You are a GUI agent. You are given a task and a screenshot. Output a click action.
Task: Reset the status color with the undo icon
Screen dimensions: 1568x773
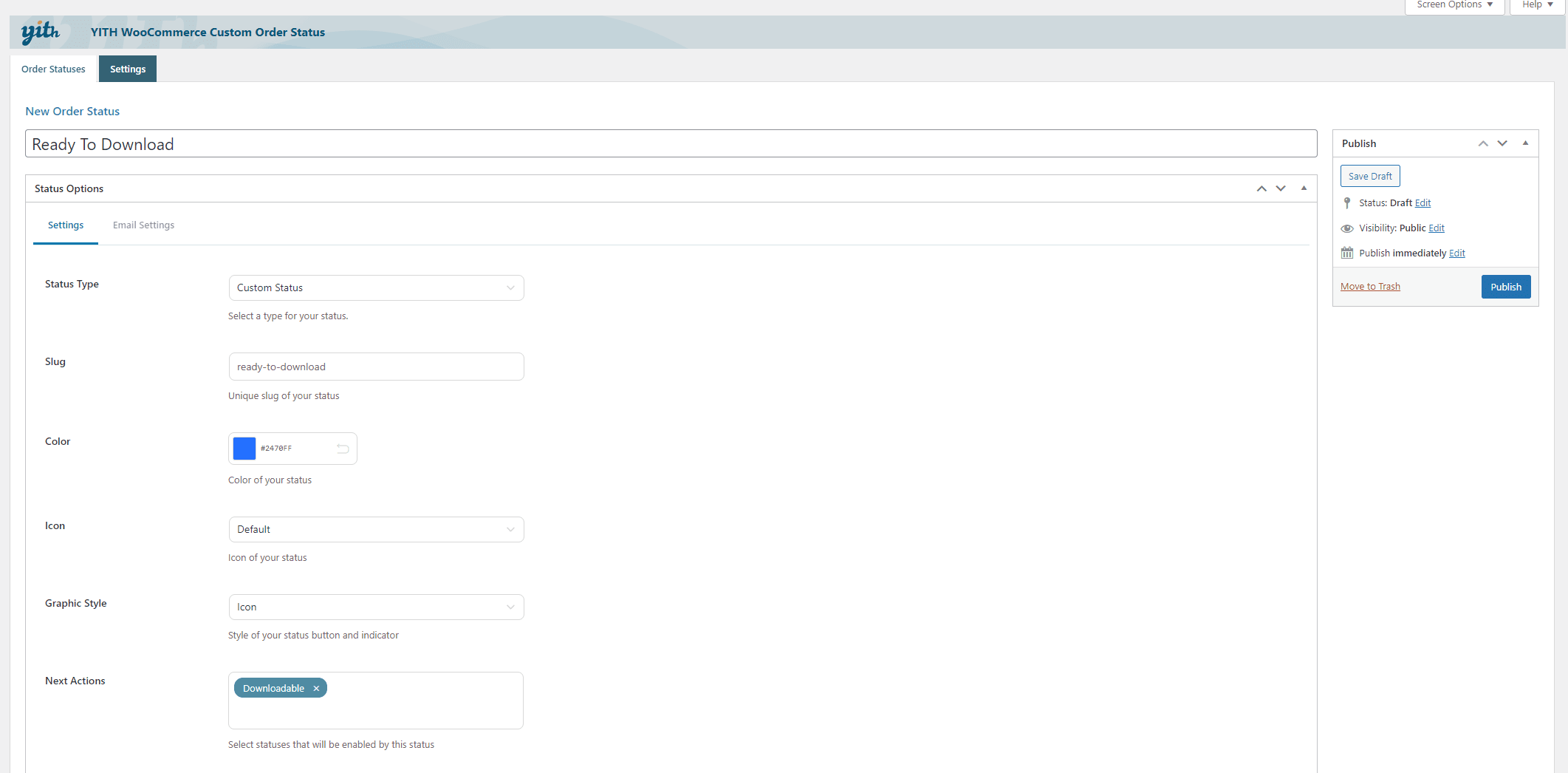(x=342, y=449)
